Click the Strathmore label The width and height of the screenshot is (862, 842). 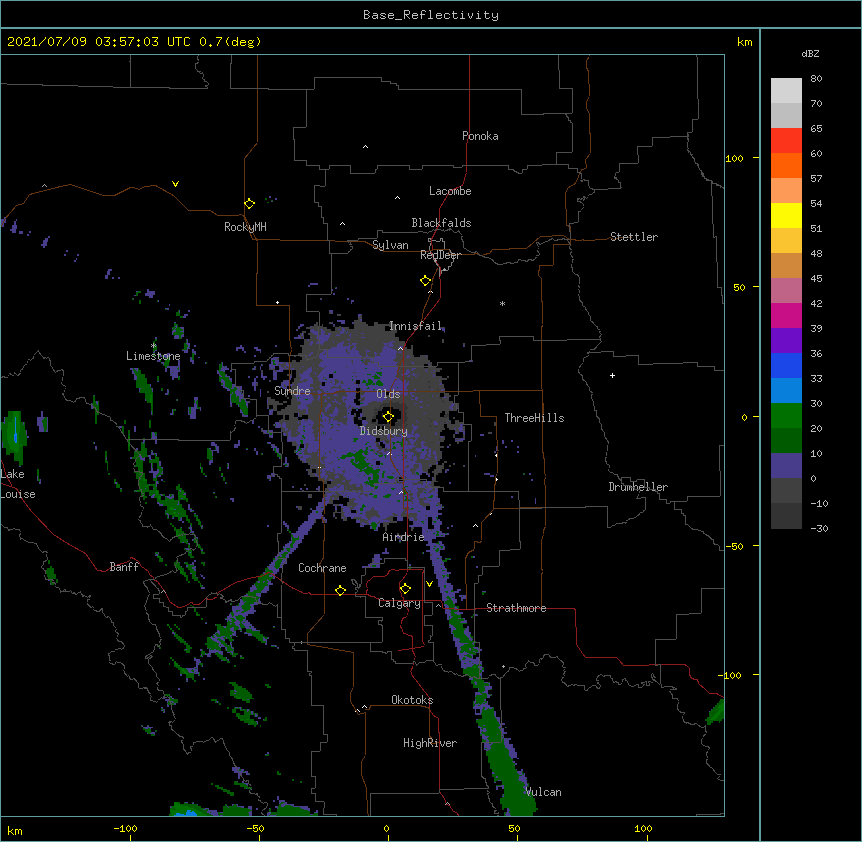pos(516,608)
